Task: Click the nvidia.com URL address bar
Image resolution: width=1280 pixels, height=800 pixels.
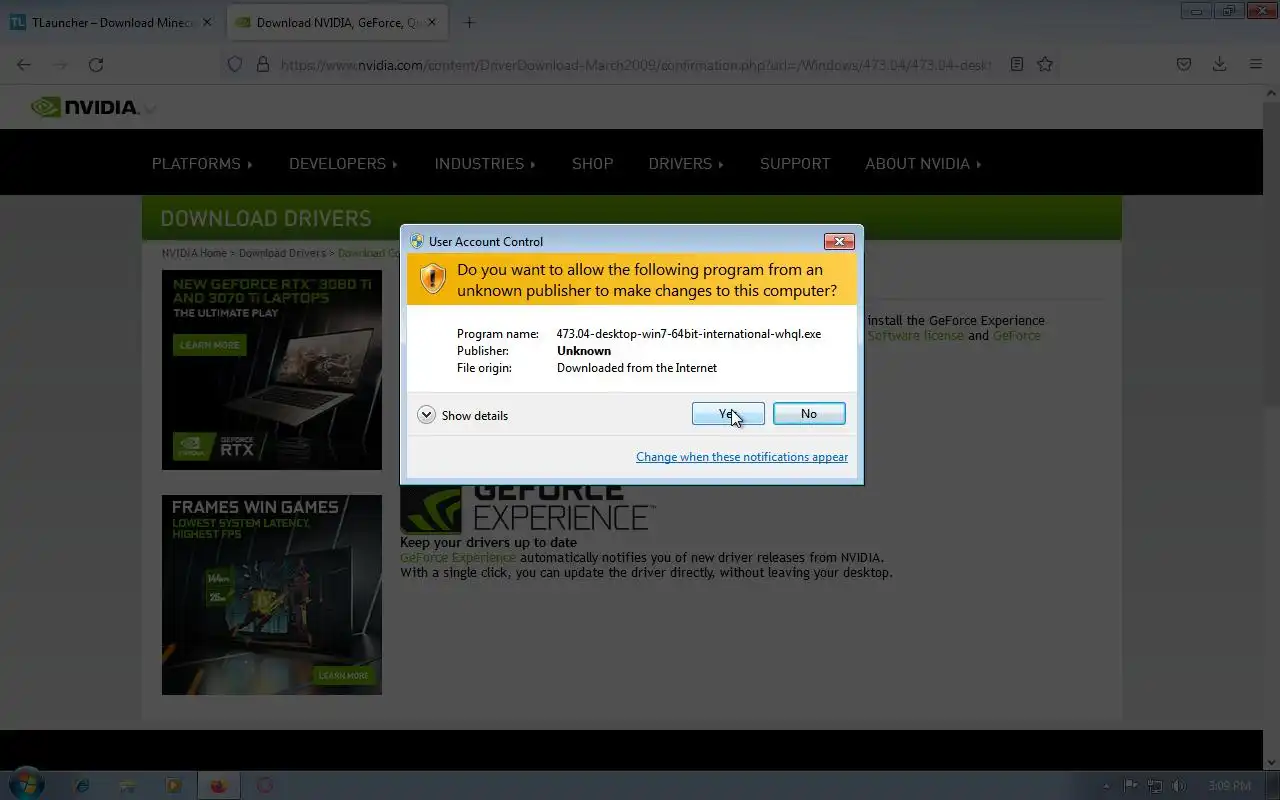Action: (635, 64)
